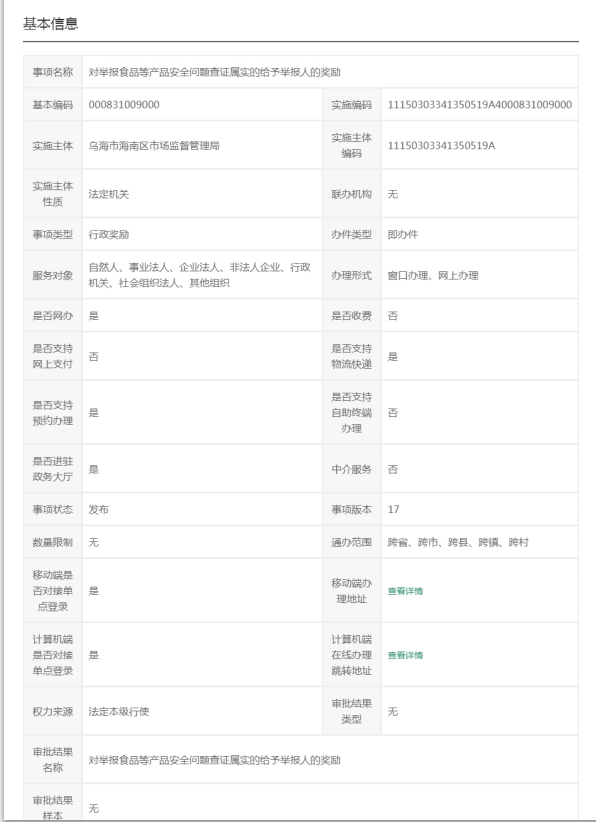Click the 通办范围 value cell
This screenshot has width=596, height=822.
(x=480, y=542)
